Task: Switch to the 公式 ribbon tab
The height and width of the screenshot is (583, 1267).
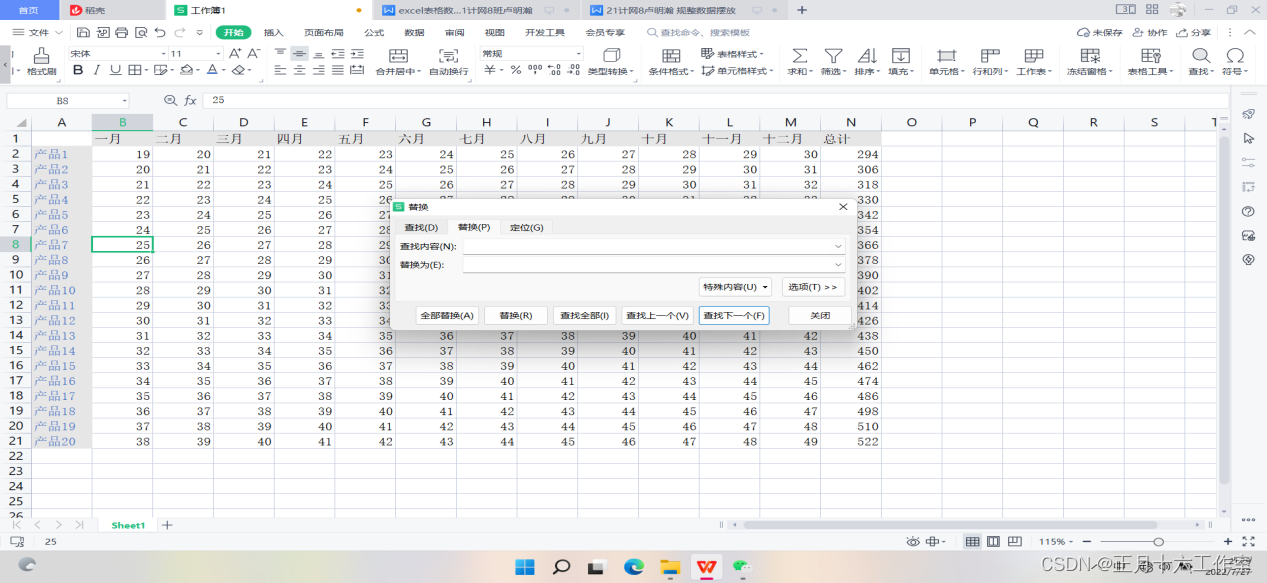Action: 374,32
